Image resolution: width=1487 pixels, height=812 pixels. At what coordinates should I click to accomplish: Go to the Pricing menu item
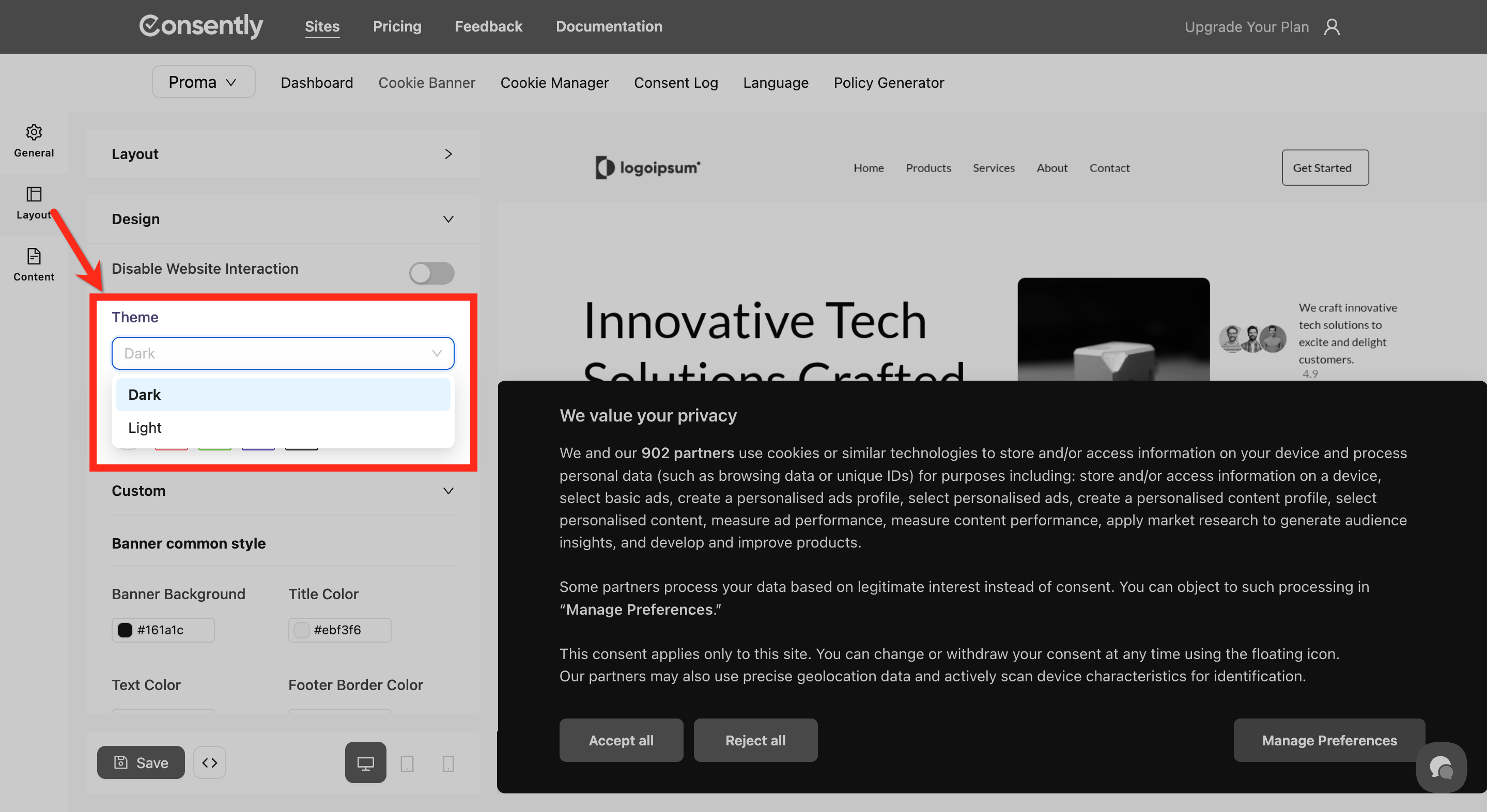(x=397, y=26)
